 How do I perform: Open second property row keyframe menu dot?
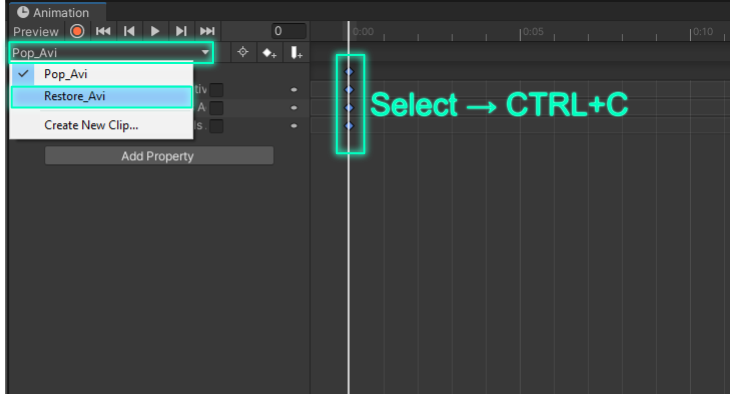294,108
